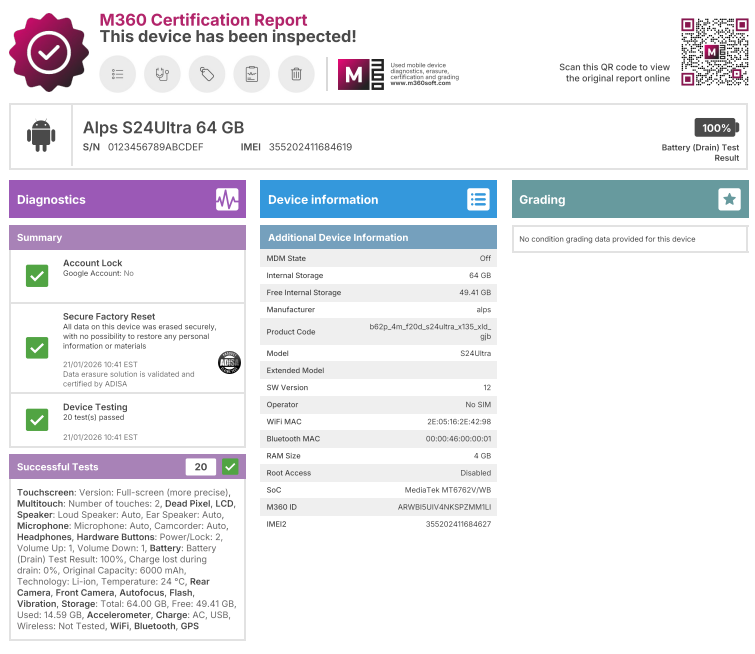755x654 pixels.
Task: Select the Additional Device Information header
Action: pos(378,238)
